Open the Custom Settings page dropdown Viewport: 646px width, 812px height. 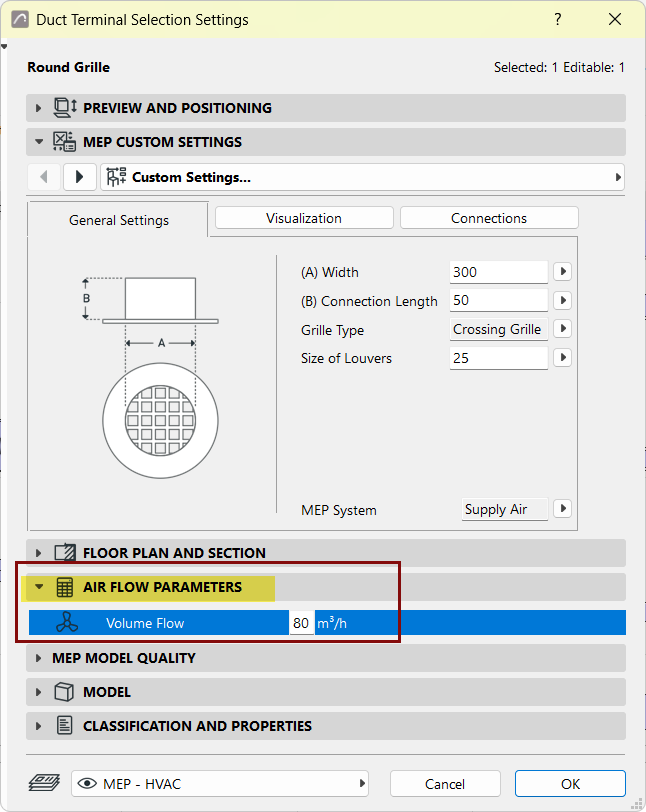tap(362, 177)
